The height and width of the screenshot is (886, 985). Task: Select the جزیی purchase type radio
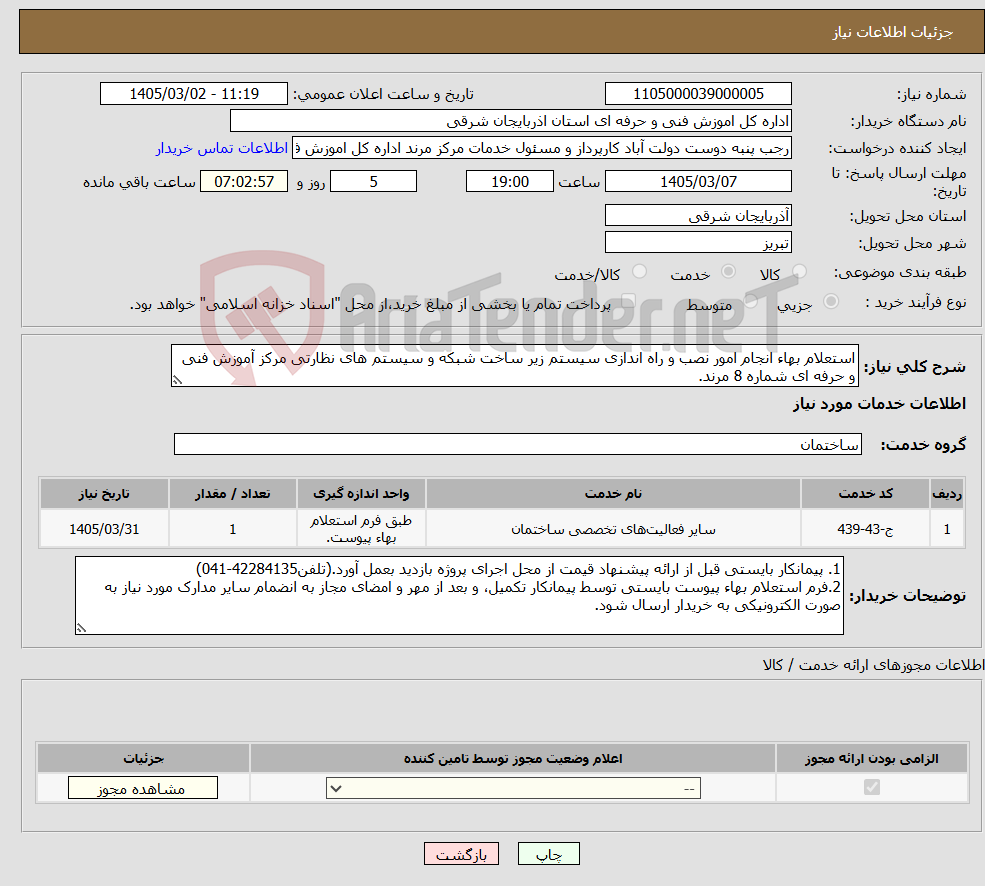click(x=830, y=302)
